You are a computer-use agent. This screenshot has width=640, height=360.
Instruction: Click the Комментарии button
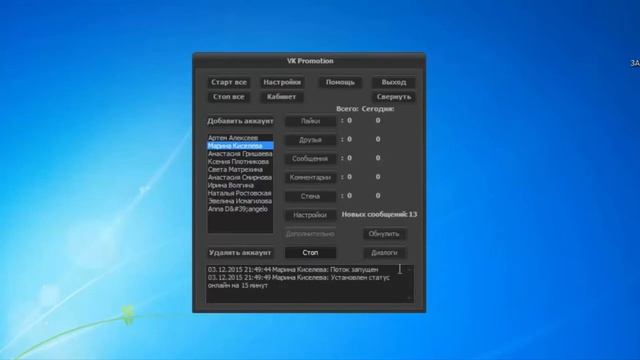310,178
